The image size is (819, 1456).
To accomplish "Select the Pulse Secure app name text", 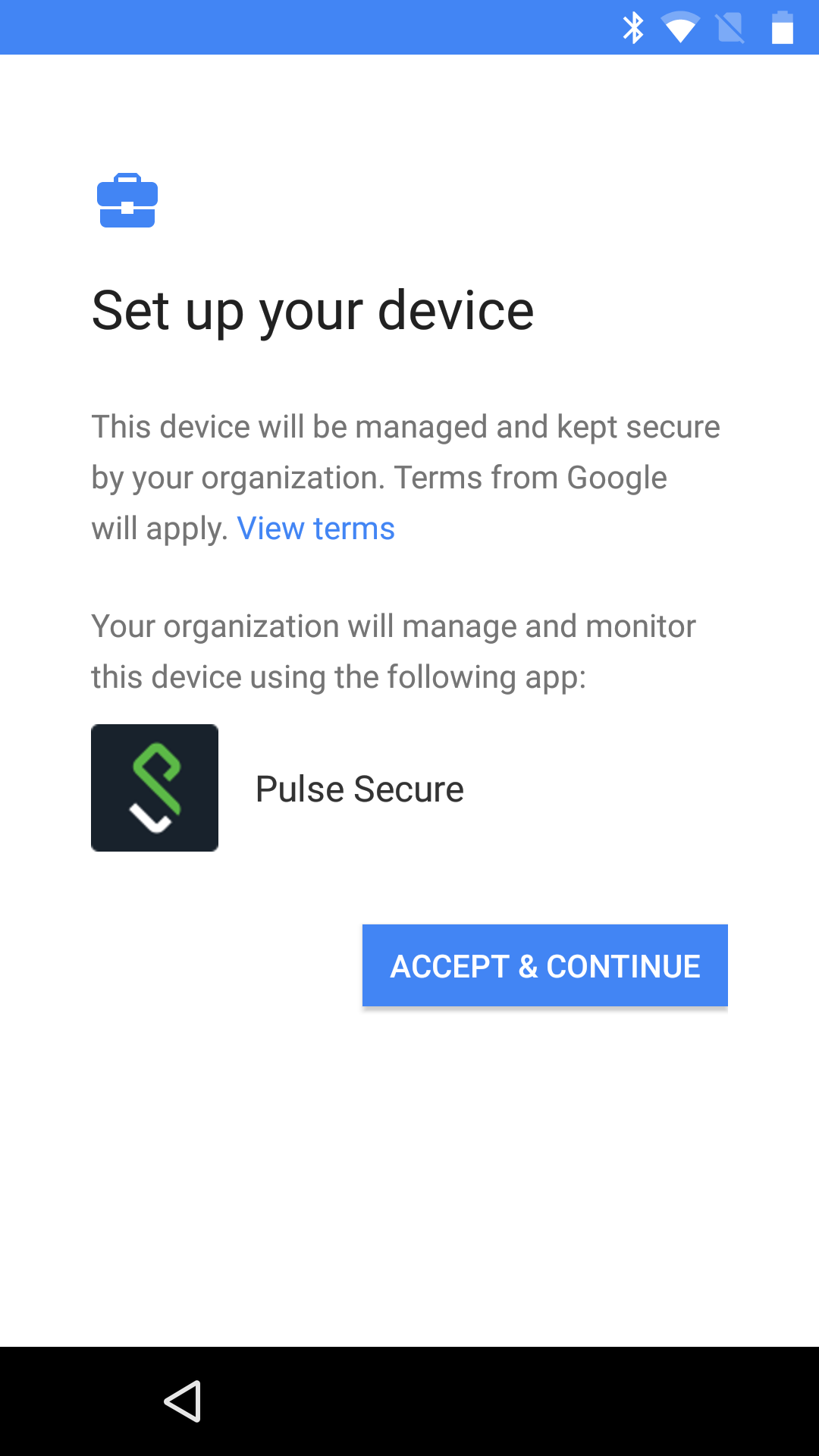I will click(x=359, y=789).
